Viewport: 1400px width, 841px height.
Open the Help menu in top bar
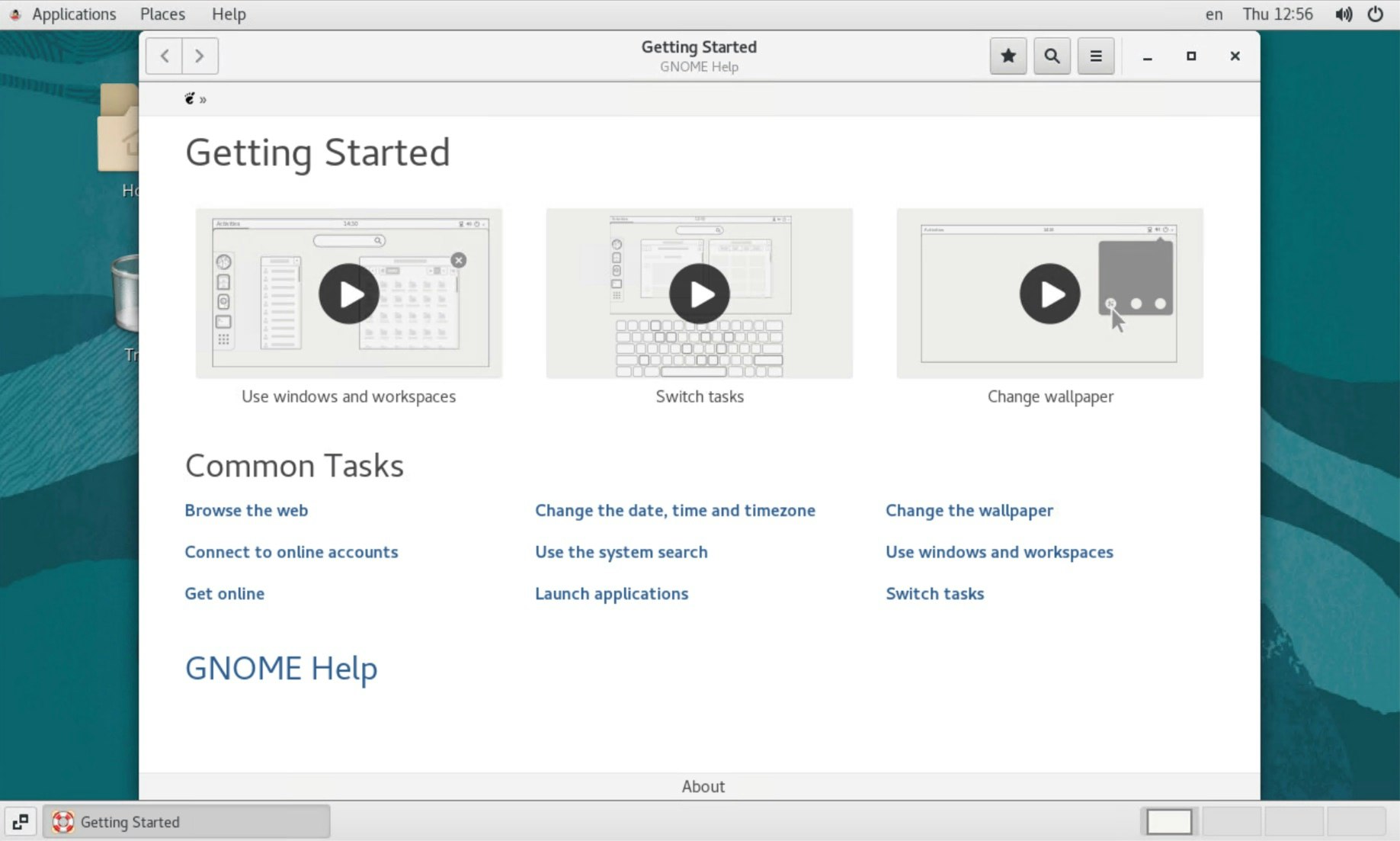[x=229, y=14]
